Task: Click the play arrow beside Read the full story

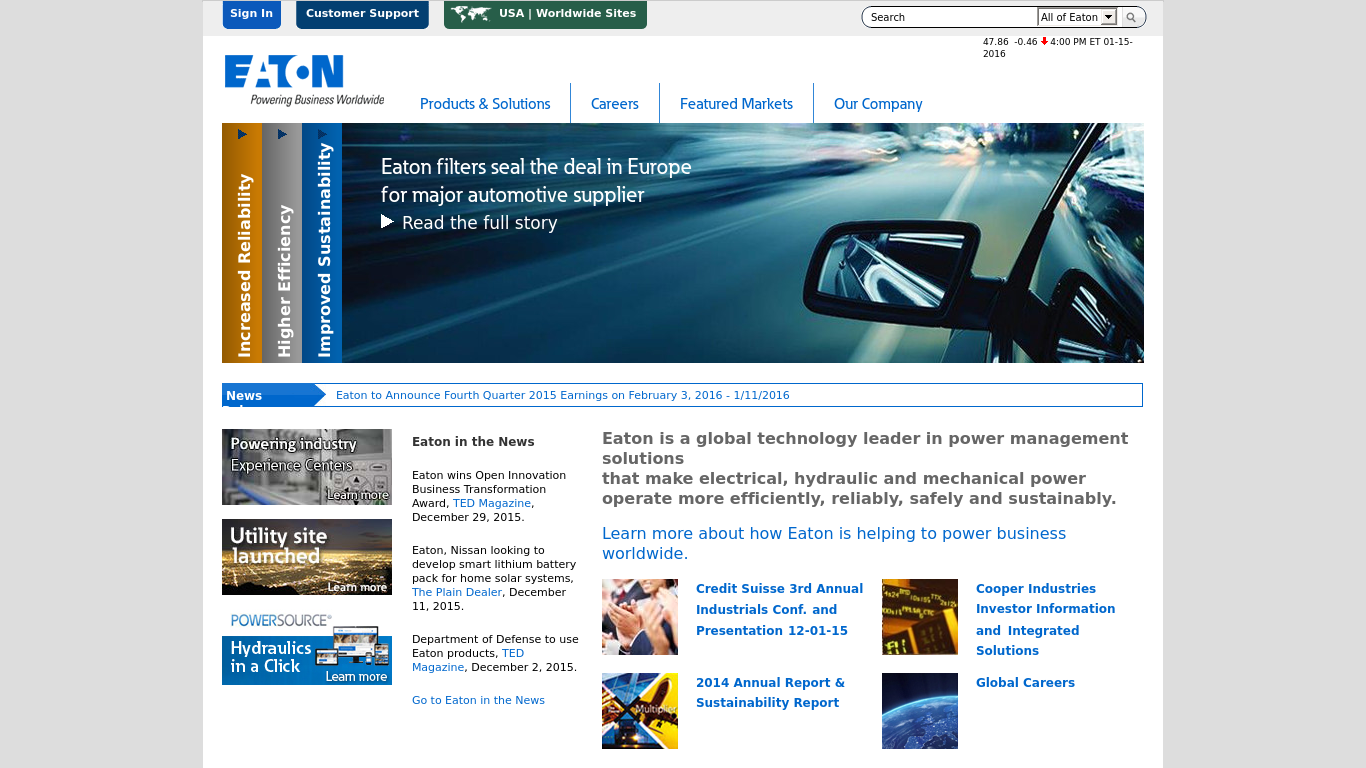Action: (387, 222)
